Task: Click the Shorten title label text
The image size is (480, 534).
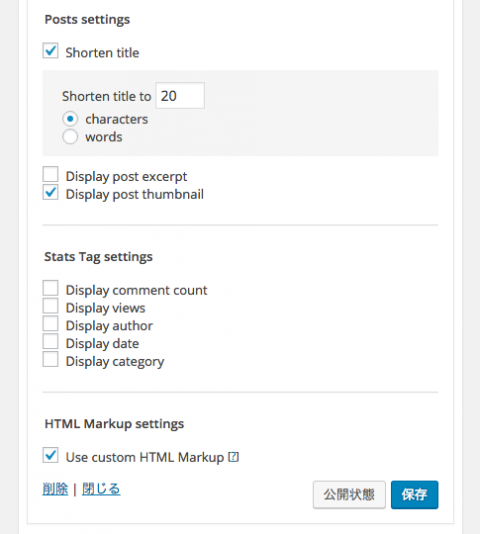Action: 102,53
